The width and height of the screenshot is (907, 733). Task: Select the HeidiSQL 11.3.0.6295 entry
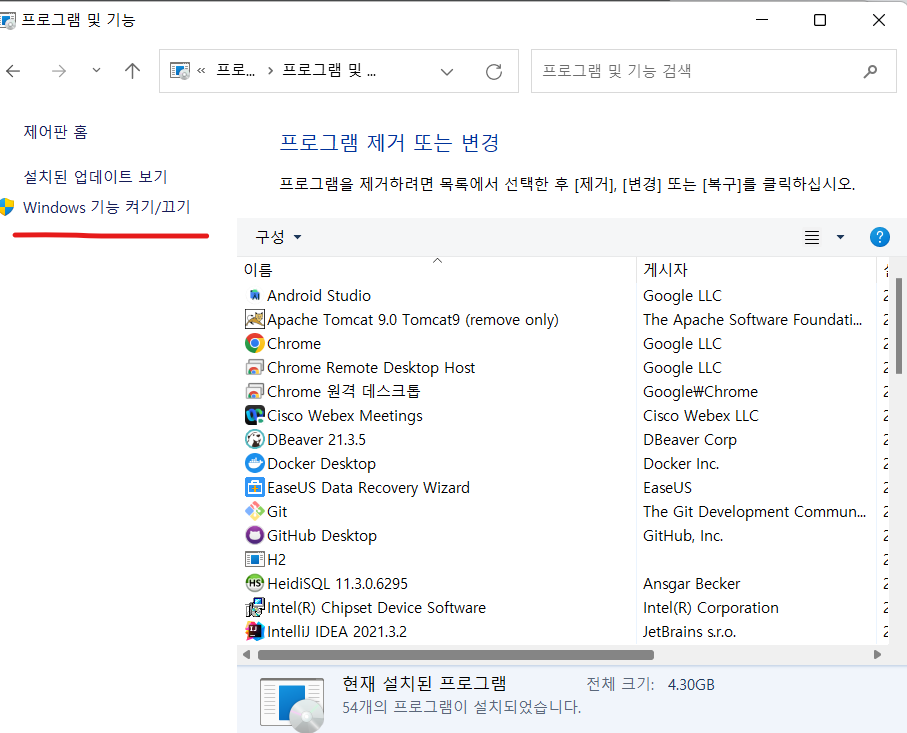tap(337, 584)
